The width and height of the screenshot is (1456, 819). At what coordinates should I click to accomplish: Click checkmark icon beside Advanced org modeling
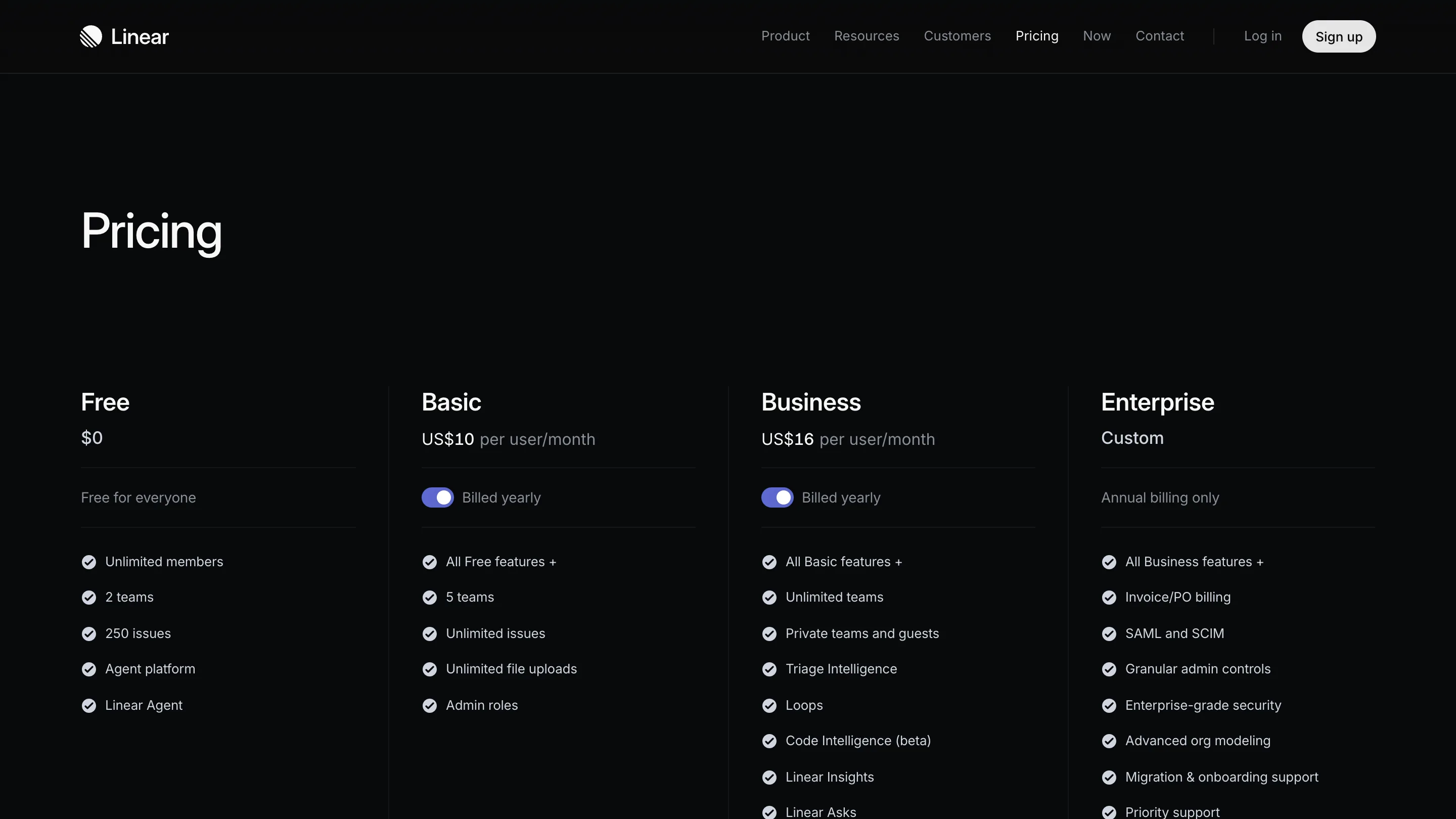tap(1109, 741)
